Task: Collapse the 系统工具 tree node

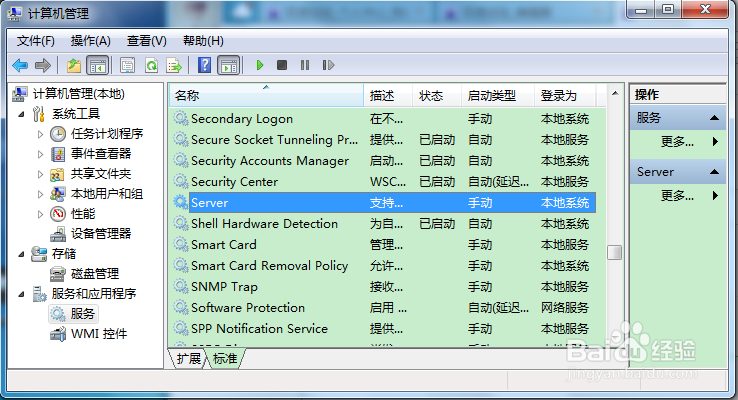Action: pyautogui.click(x=21, y=114)
